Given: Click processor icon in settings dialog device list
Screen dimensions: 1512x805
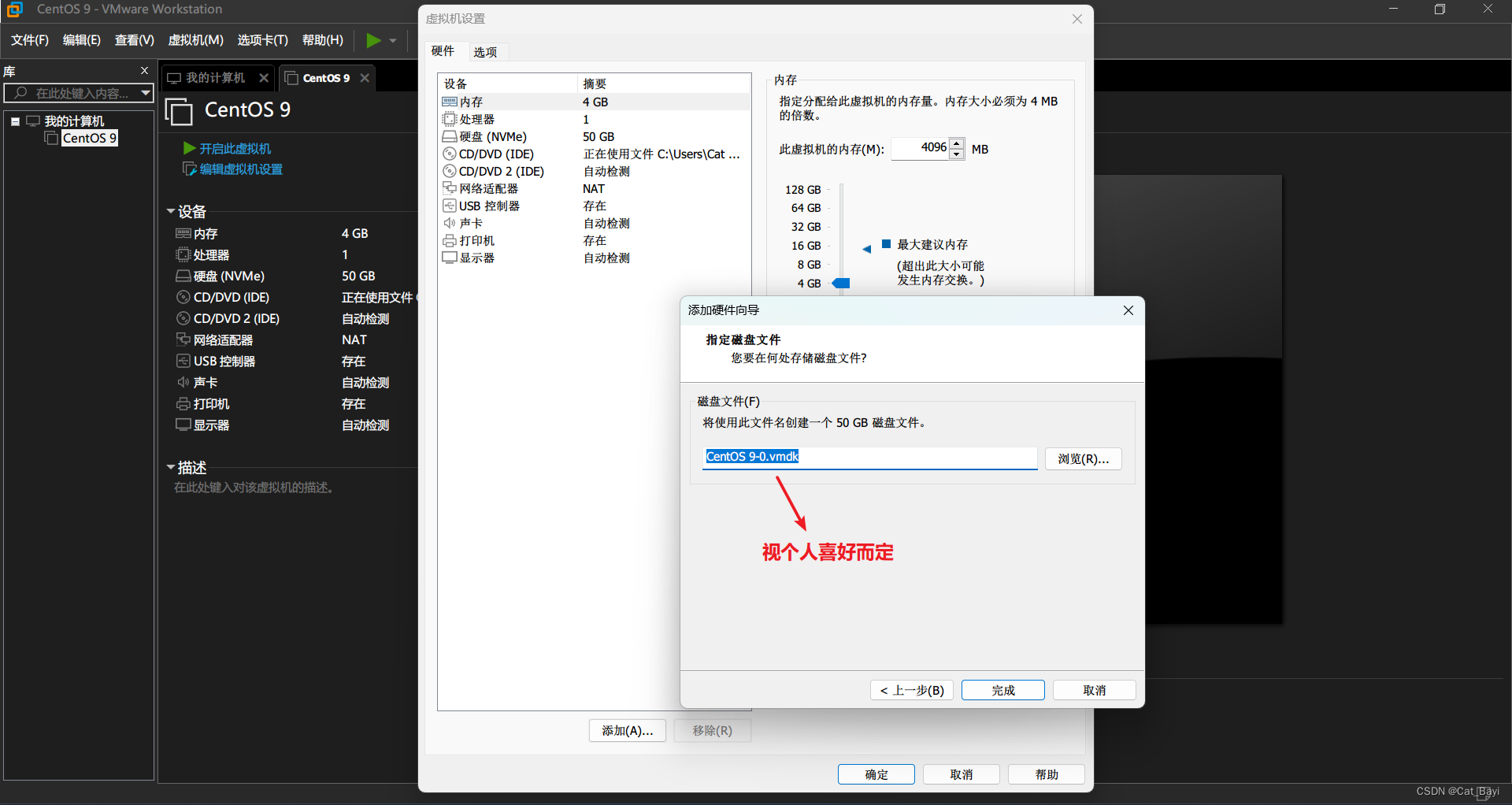Looking at the screenshot, I should point(450,119).
